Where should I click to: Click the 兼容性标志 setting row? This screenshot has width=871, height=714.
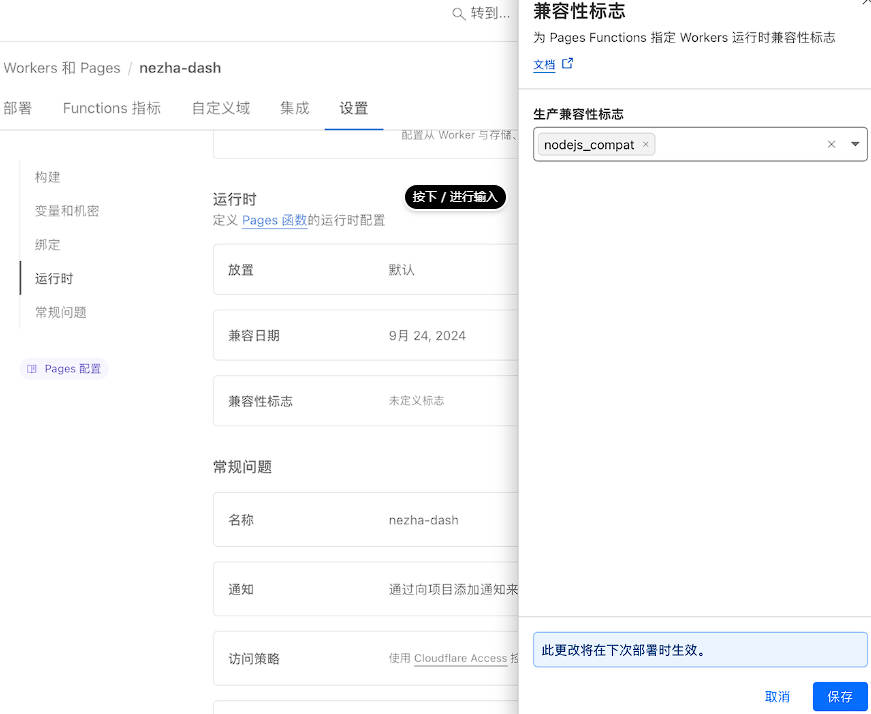point(366,401)
